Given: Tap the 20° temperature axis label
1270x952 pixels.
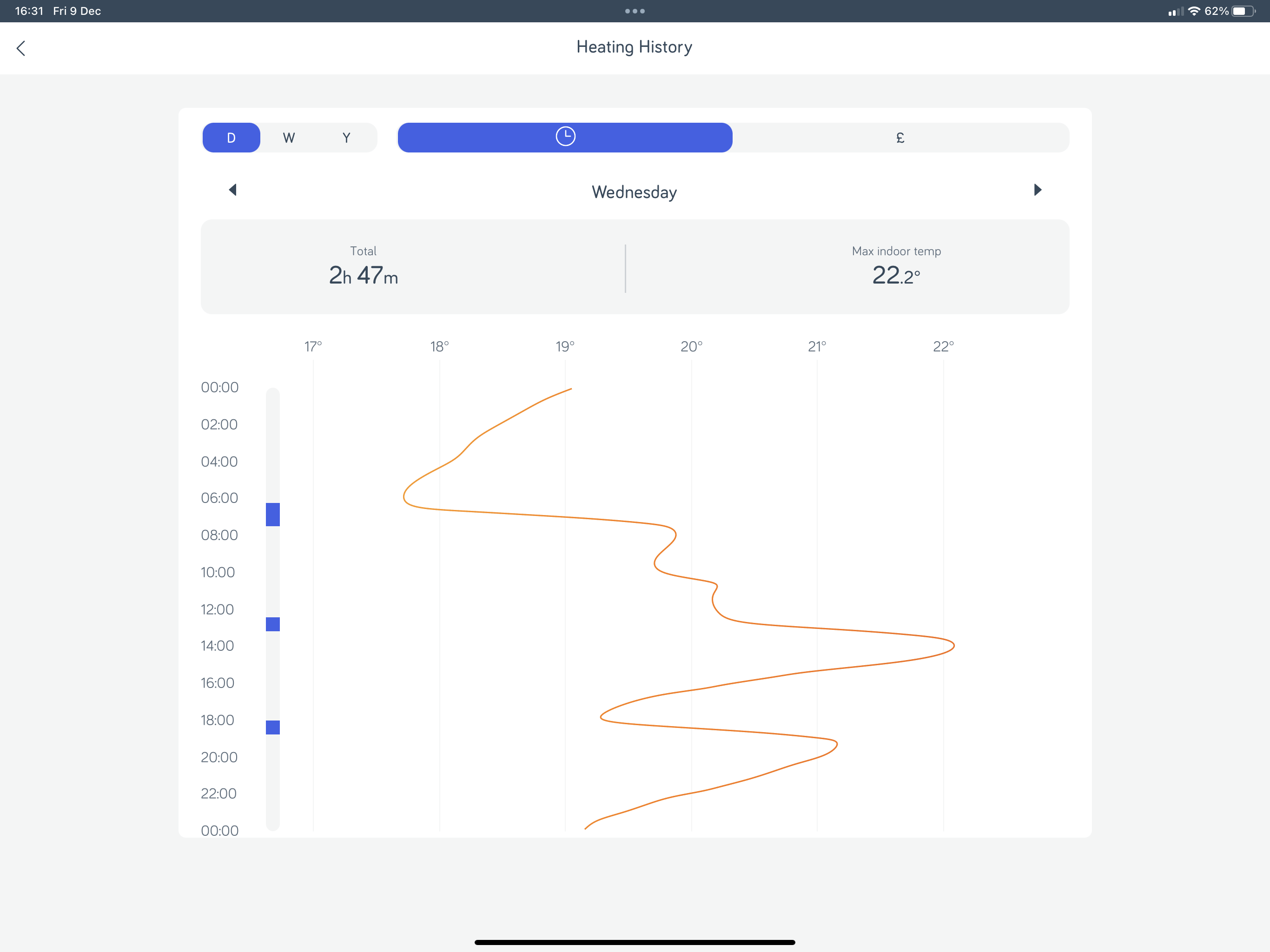Looking at the screenshot, I should pyautogui.click(x=691, y=346).
